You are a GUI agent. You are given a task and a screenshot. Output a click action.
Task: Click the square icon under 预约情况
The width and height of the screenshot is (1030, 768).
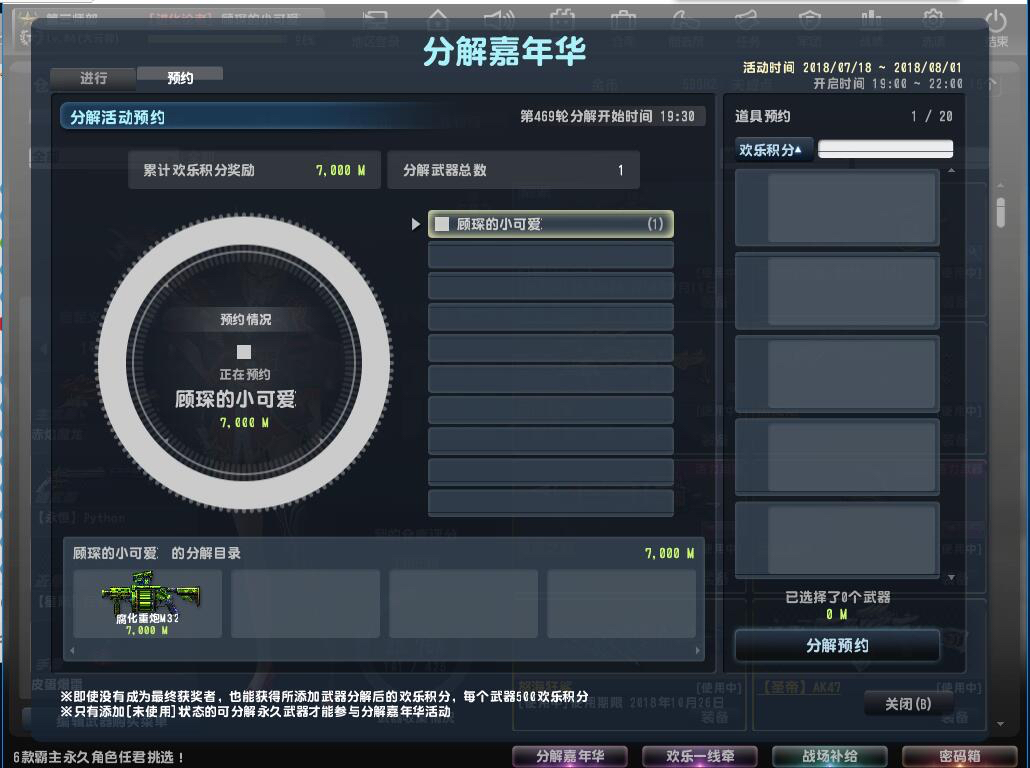click(244, 352)
